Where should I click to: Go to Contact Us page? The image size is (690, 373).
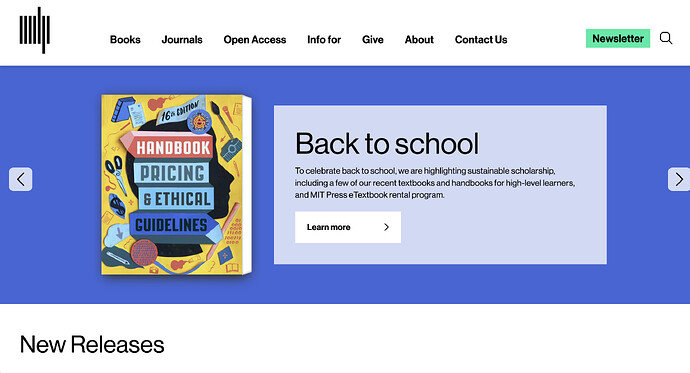point(481,40)
